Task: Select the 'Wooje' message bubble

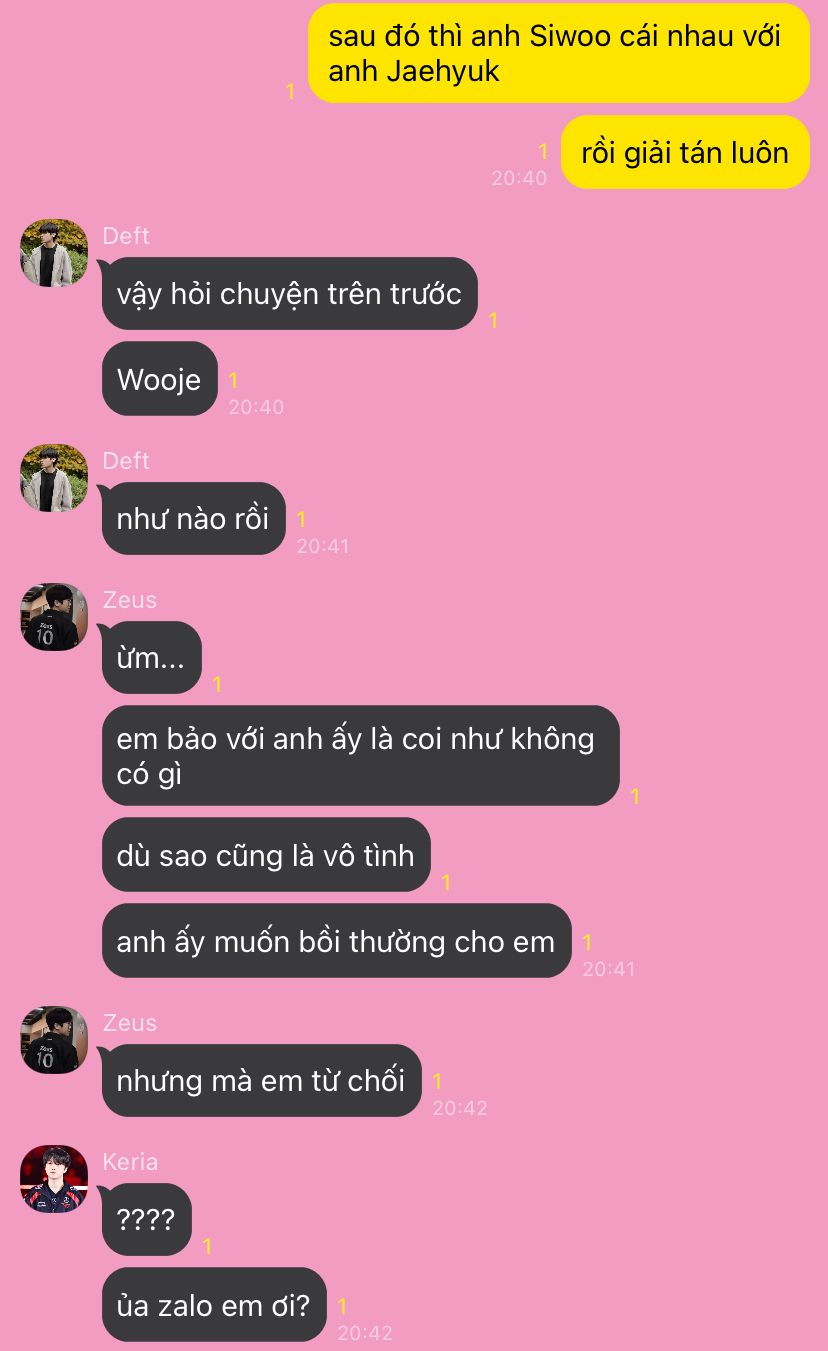Action: coord(159,379)
